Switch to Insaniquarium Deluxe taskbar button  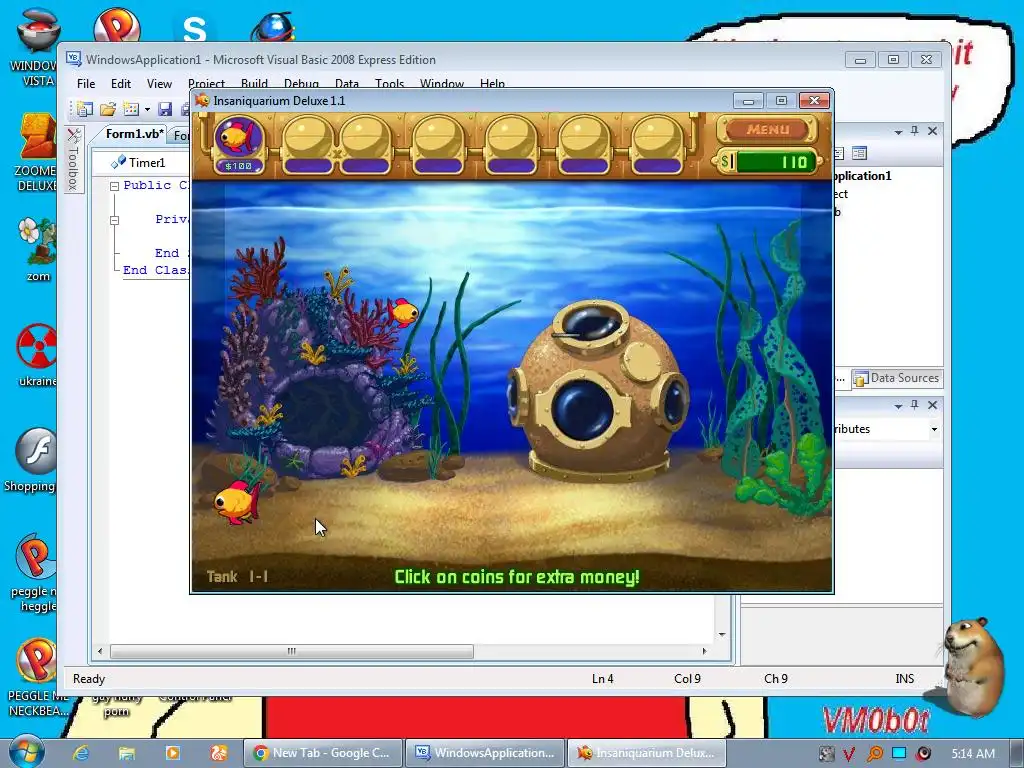(x=647, y=753)
